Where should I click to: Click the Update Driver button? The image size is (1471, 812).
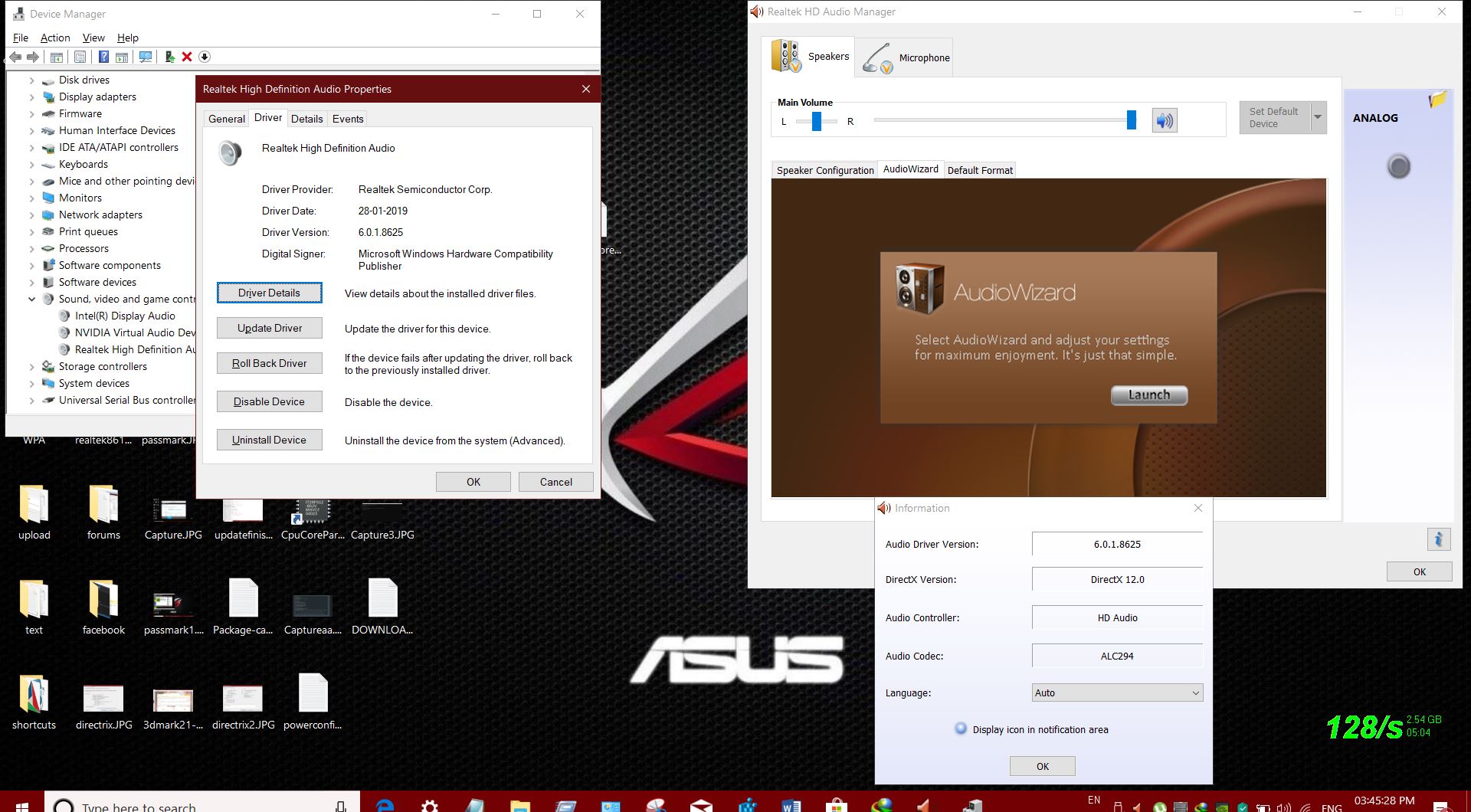pyautogui.click(x=269, y=328)
